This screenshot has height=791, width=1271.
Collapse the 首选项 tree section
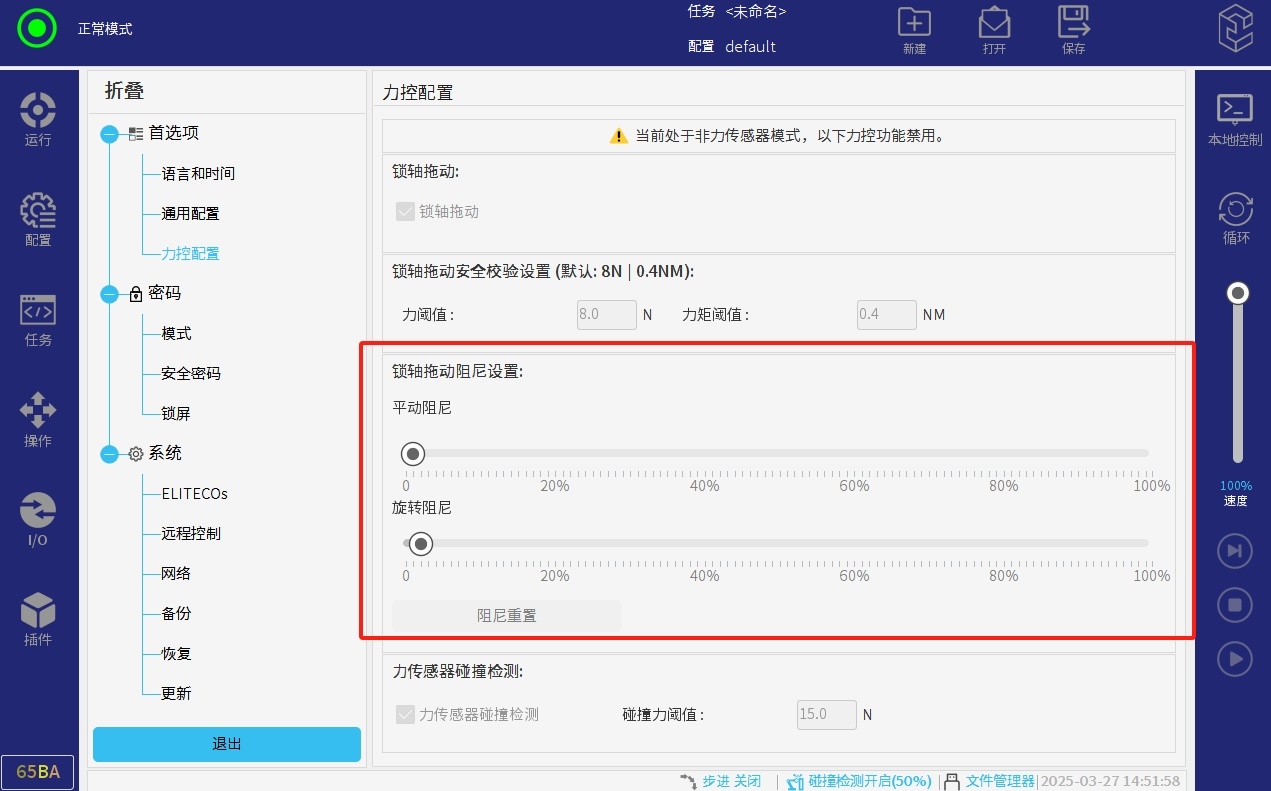point(109,134)
